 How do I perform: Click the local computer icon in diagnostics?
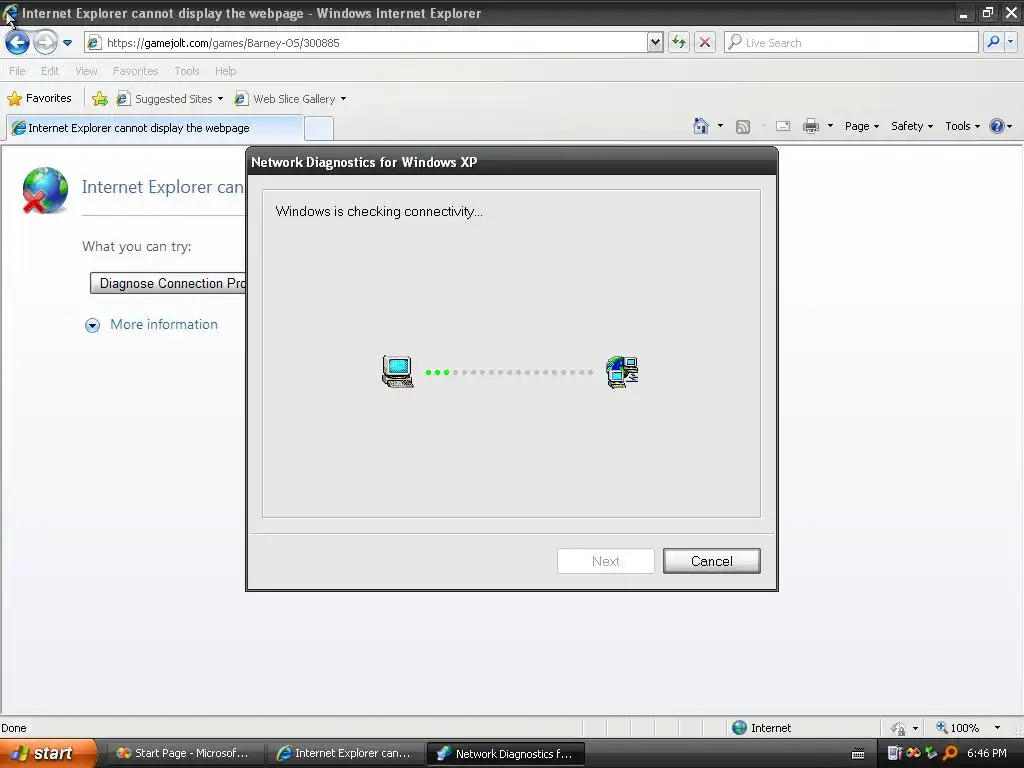pos(398,372)
